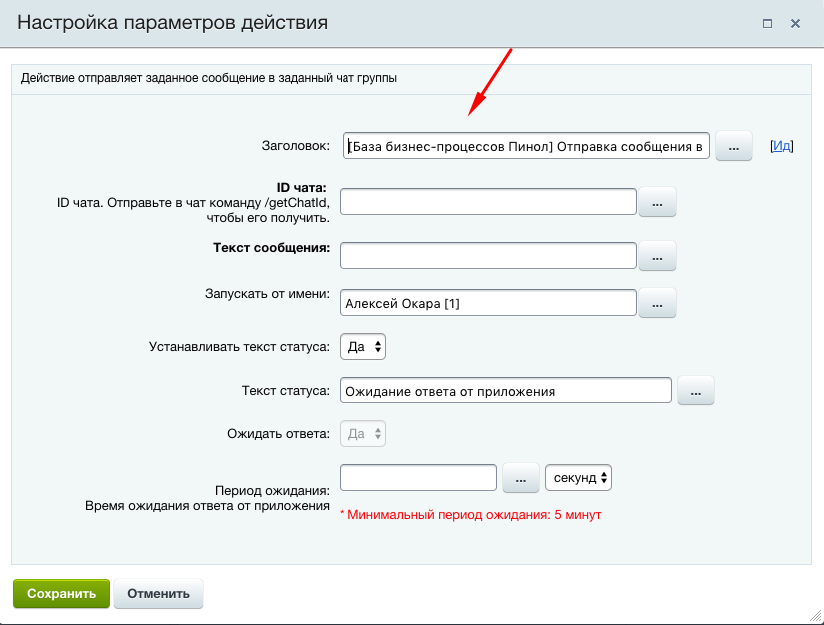Edit the Текст статуса field

pyautogui.click(x=505, y=390)
